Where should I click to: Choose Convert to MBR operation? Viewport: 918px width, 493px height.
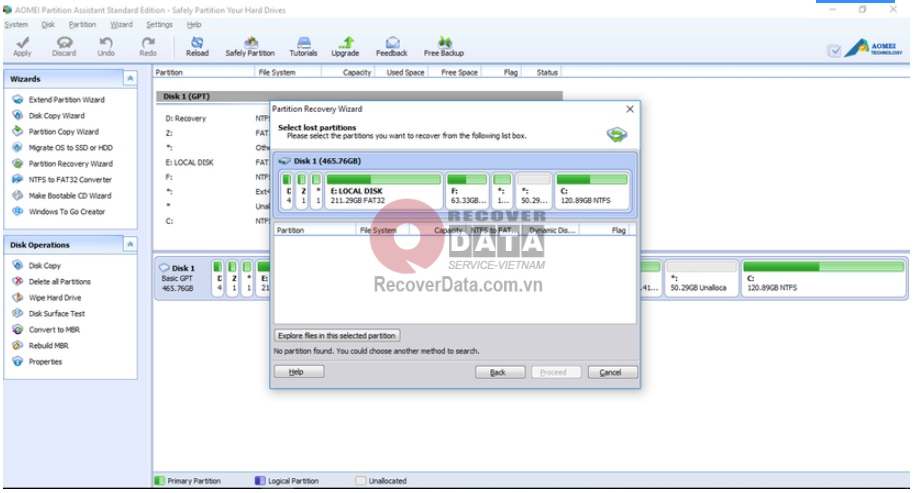click(x=54, y=330)
